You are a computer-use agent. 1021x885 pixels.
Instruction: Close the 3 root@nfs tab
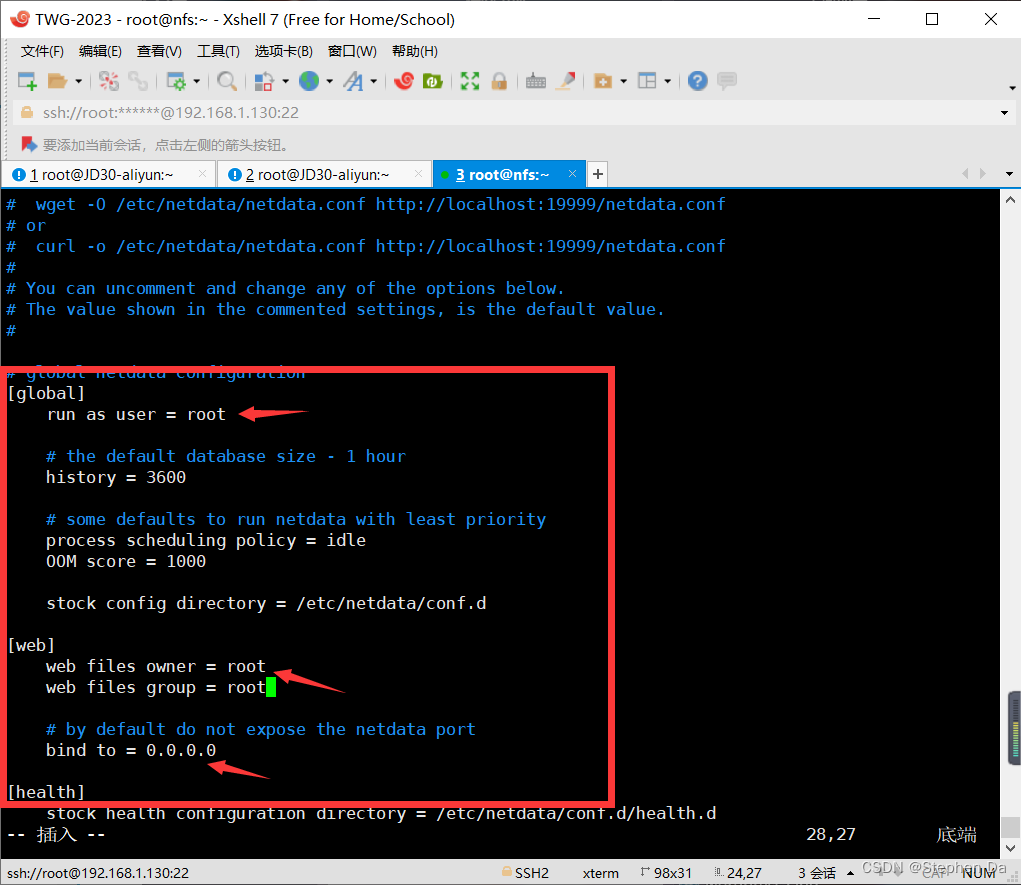click(573, 174)
